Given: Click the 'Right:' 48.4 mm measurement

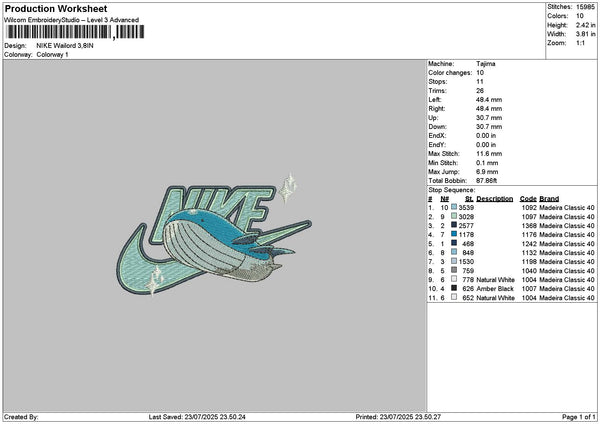Looking at the screenshot, I should (489, 109).
